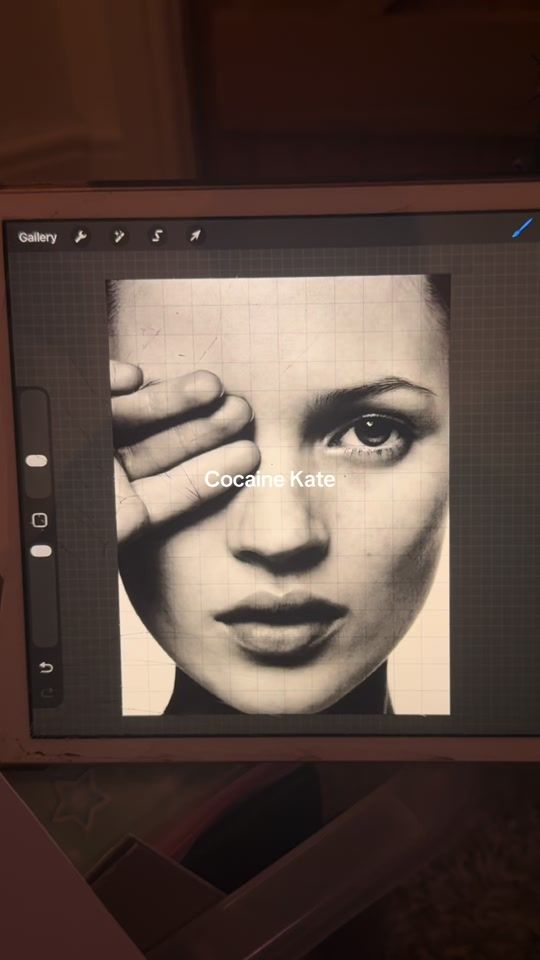
Task: Open the Adjustments magic wand menu
Action: tap(119, 236)
